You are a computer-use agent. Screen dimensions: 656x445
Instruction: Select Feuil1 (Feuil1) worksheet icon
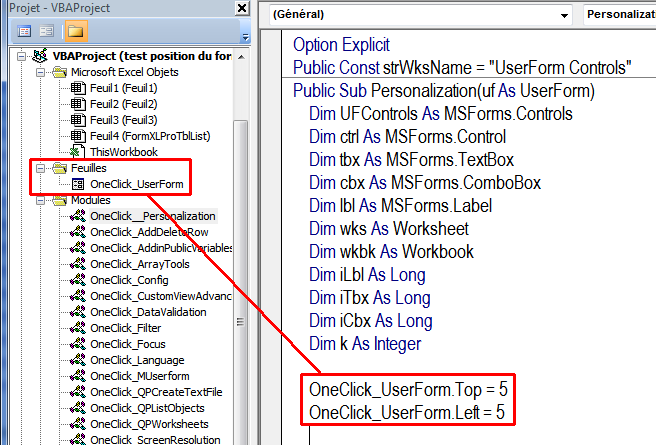pos(79,88)
